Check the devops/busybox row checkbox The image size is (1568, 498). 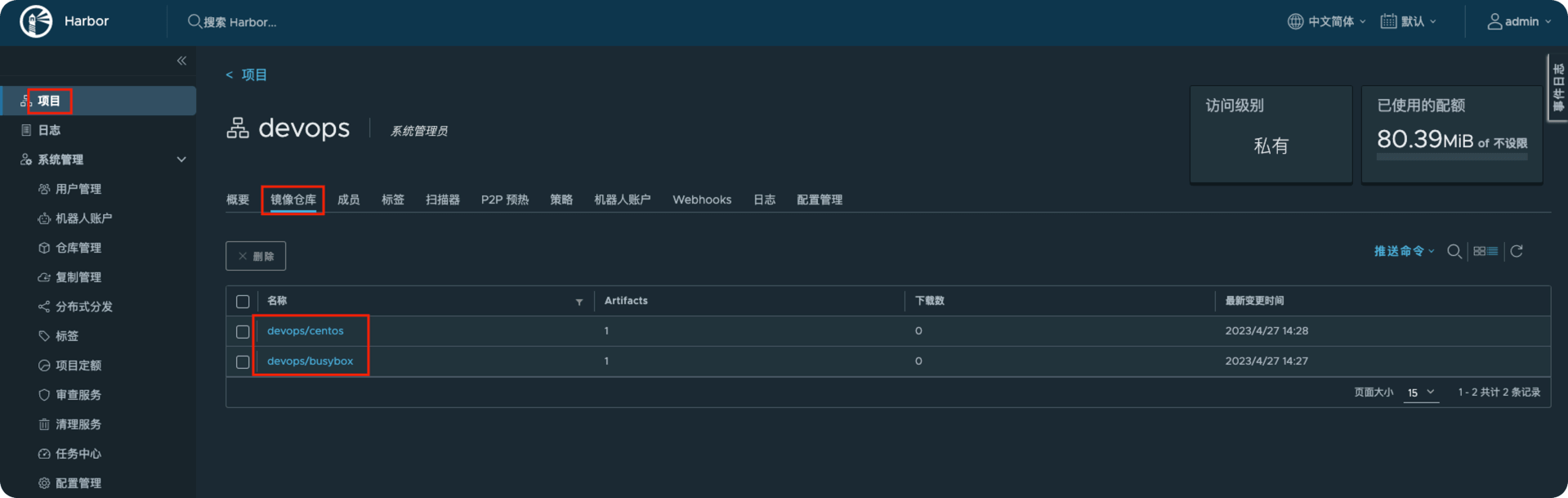click(x=243, y=361)
